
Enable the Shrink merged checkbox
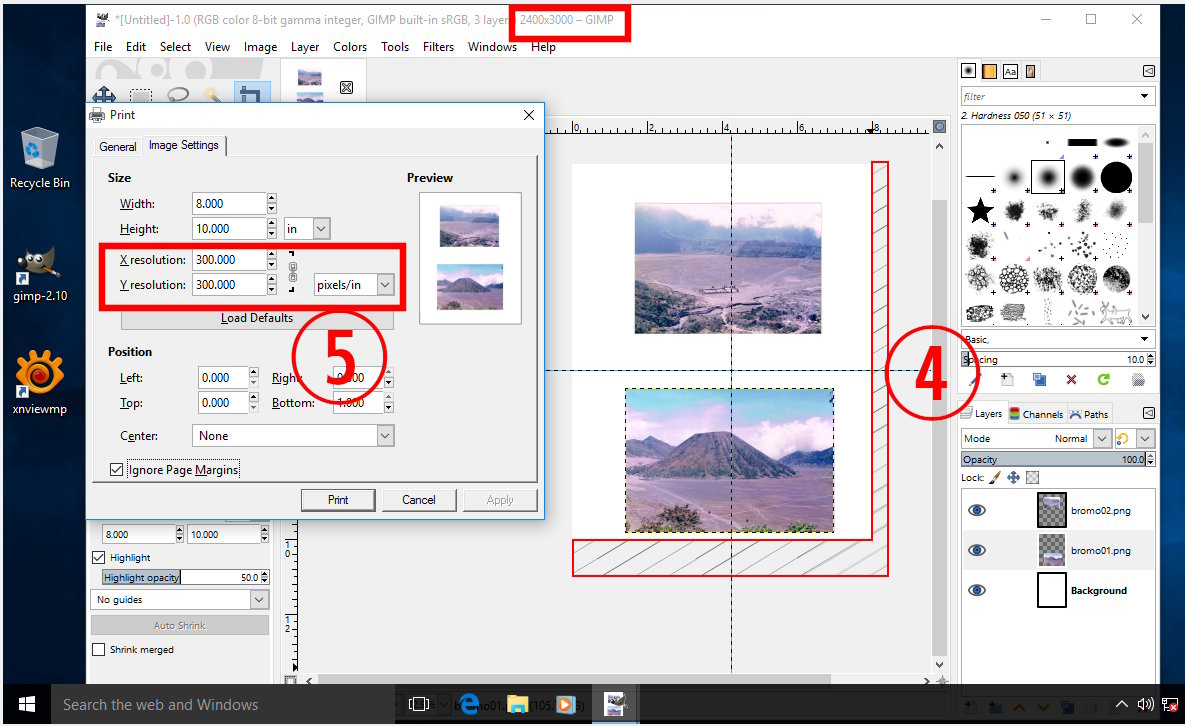pos(98,650)
